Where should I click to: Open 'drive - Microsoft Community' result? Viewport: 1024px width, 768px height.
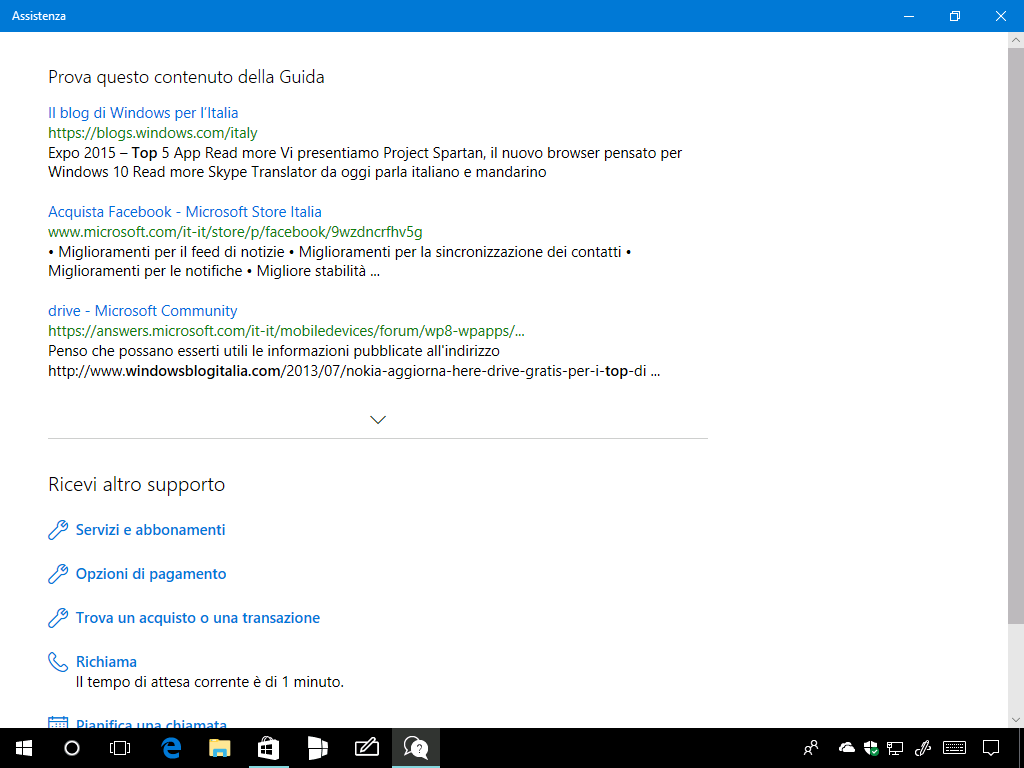tap(142, 311)
